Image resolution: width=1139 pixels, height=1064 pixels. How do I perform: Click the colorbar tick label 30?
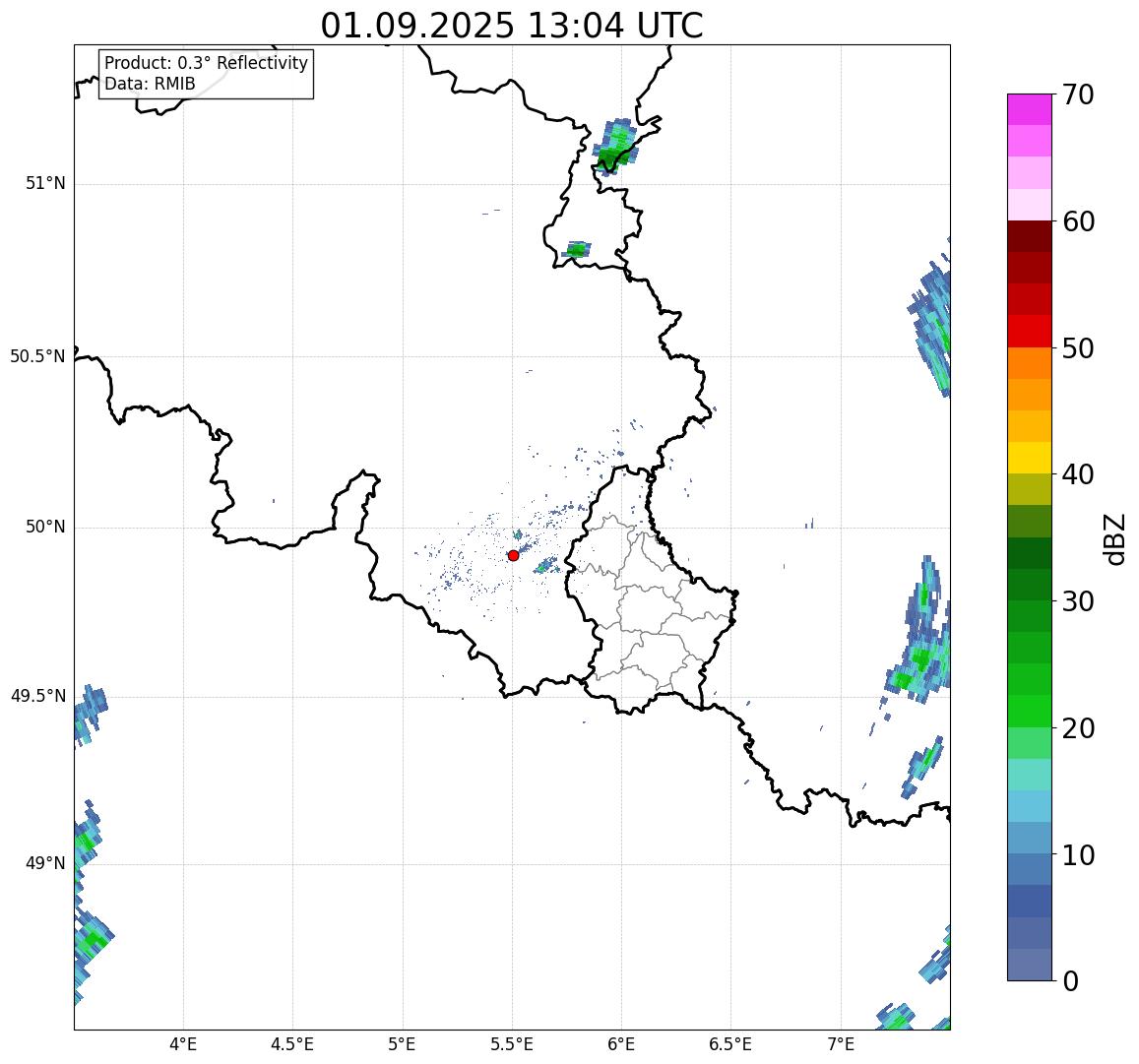coord(1078,601)
